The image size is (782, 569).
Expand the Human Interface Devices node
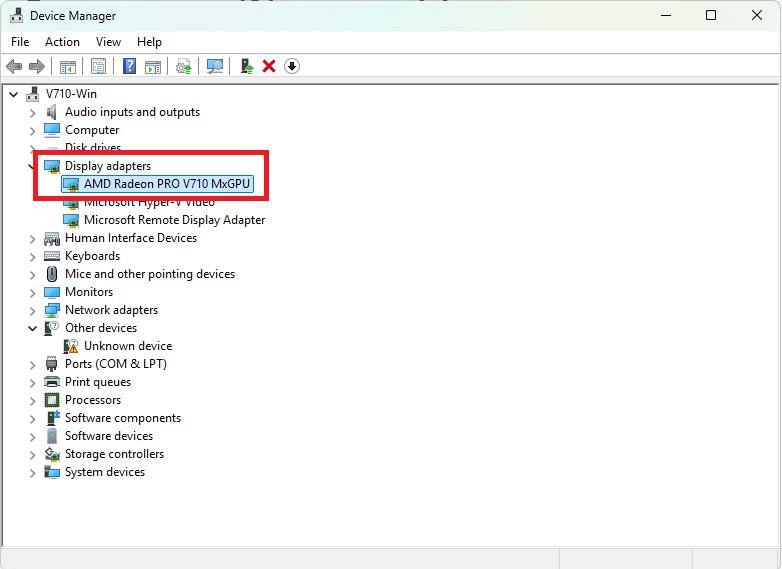(32, 239)
